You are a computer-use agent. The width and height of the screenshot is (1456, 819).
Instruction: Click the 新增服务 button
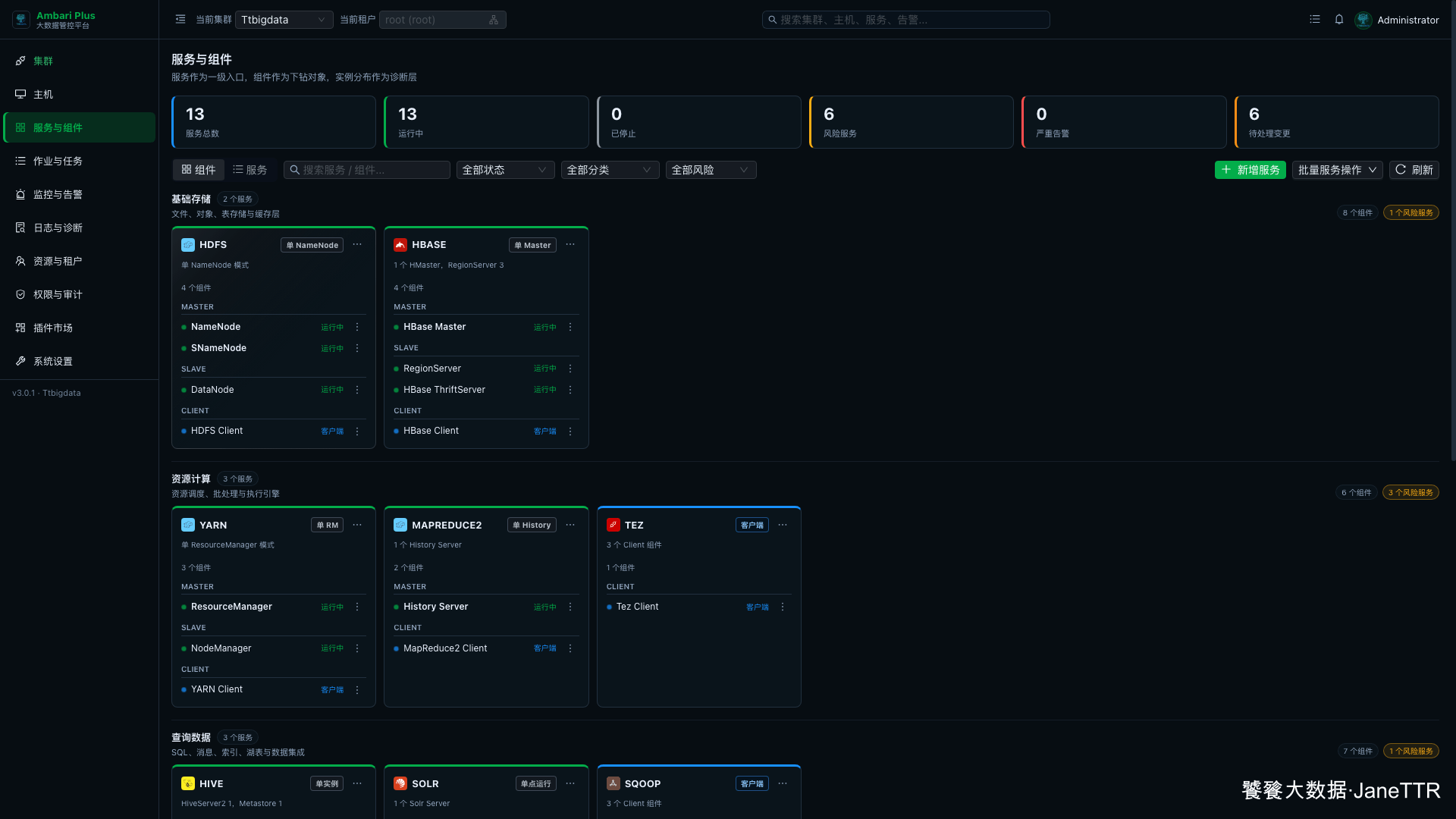1250,170
